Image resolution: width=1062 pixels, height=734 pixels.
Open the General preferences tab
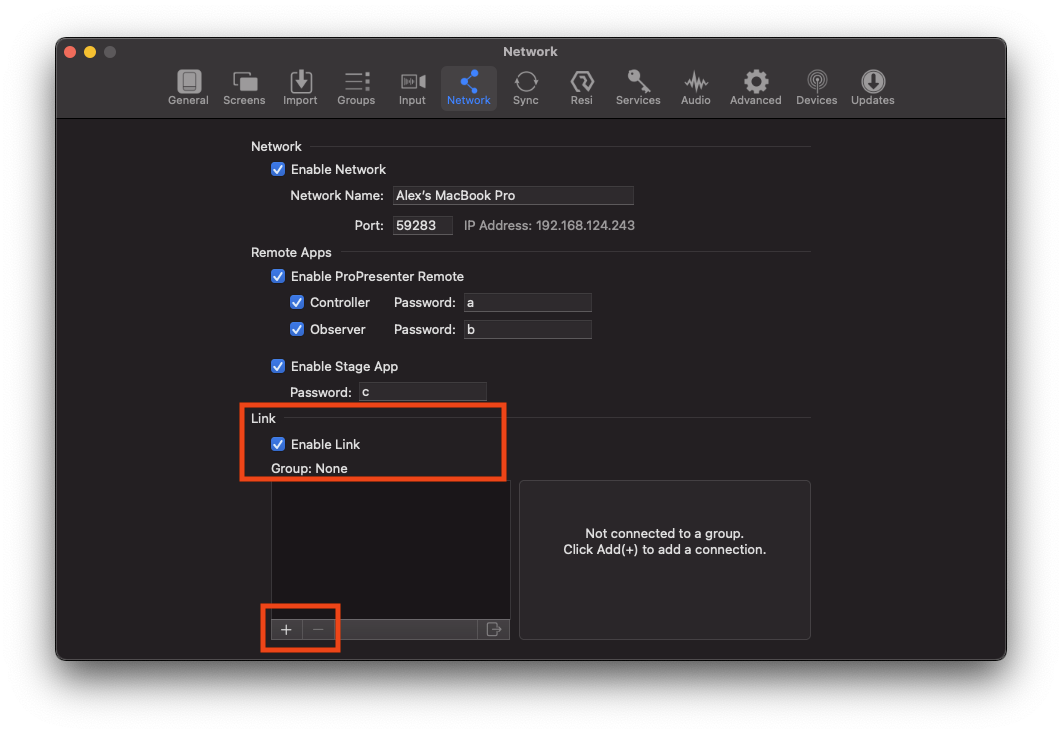(x=188, y=87)
